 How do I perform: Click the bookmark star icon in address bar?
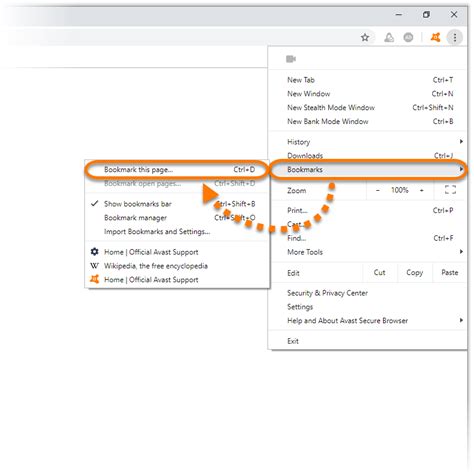(365, 37)
